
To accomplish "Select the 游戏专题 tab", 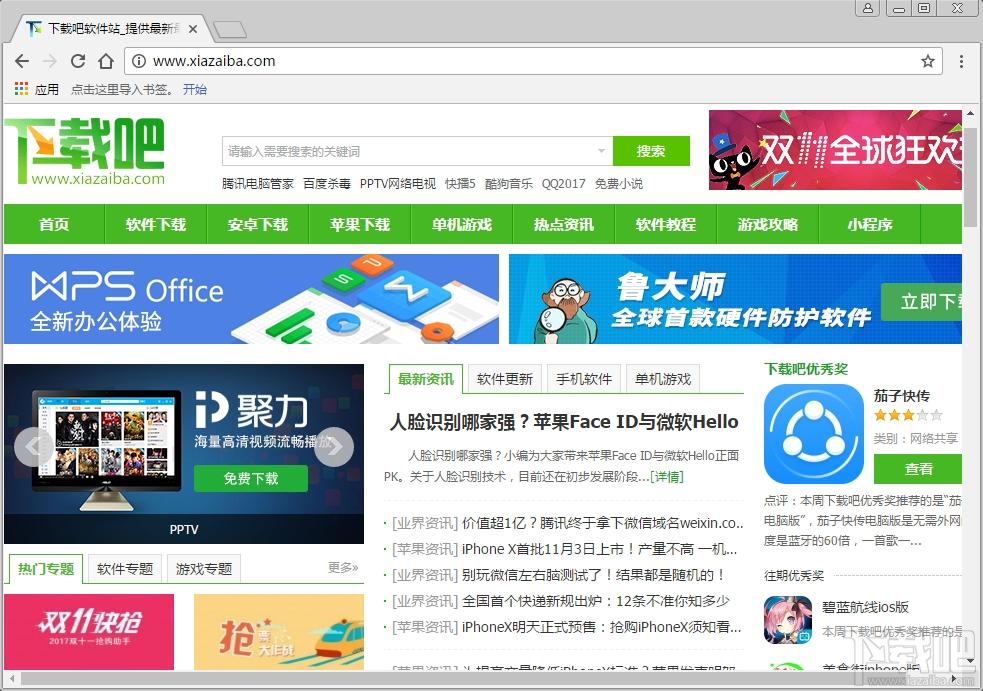I will (204, 569).
